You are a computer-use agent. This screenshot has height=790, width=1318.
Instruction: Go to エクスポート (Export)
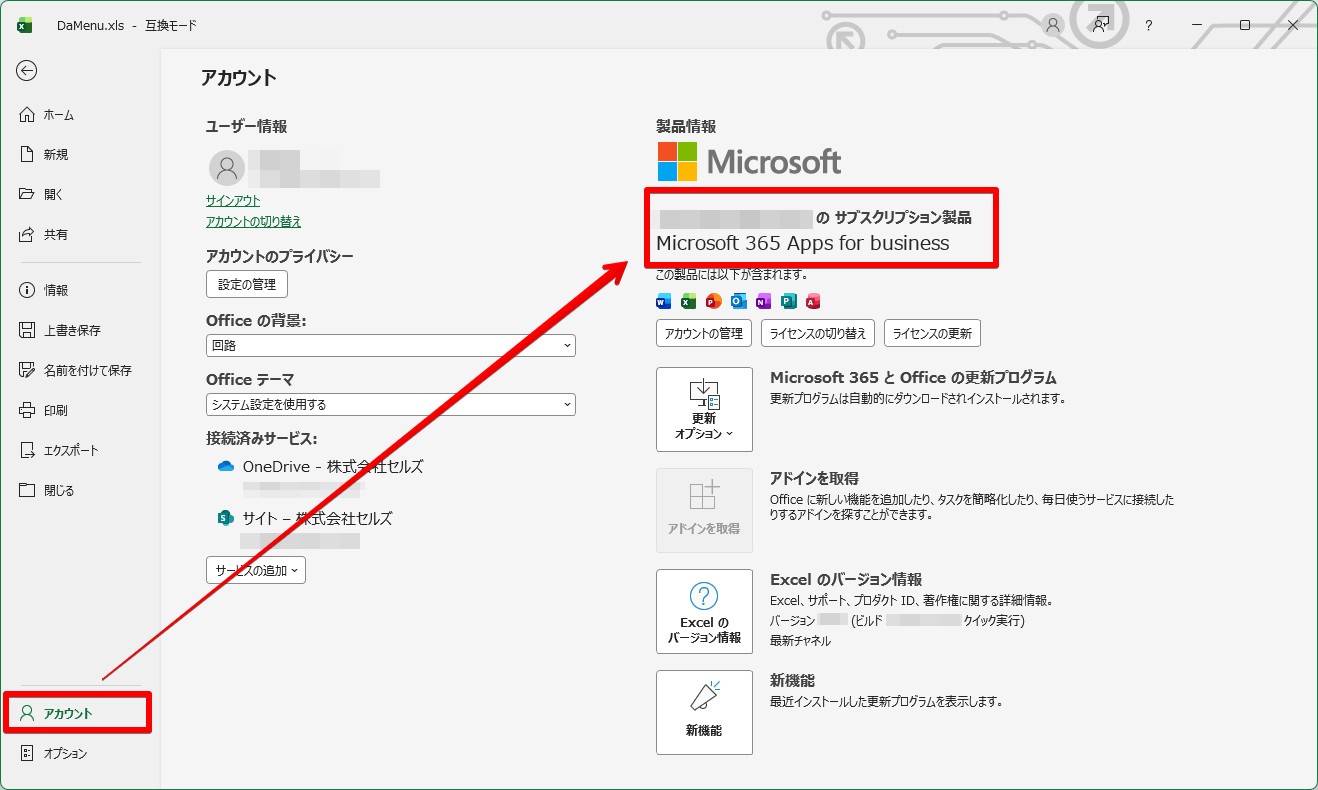(x=60, y=450)
